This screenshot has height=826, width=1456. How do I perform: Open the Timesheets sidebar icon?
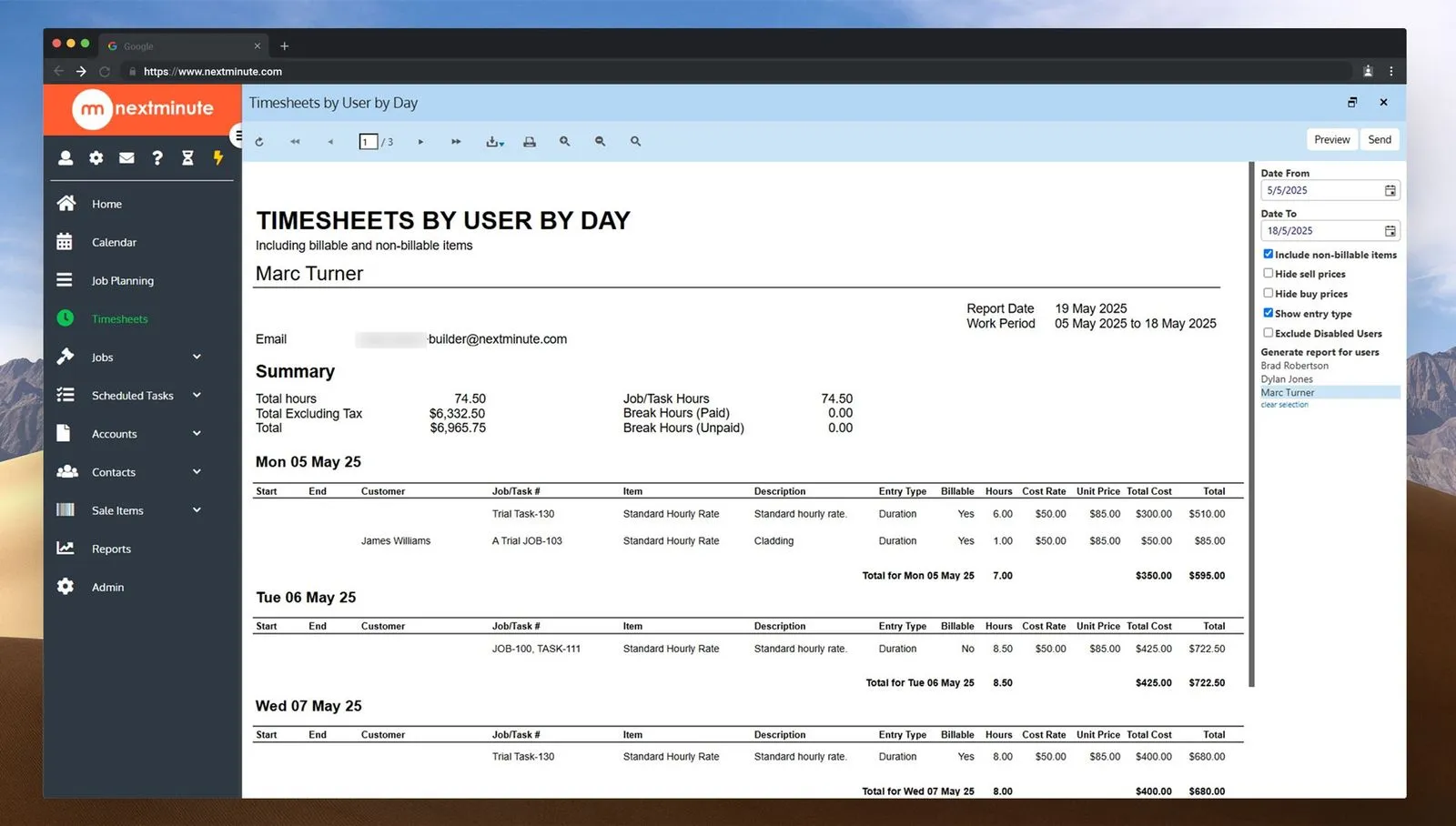click(65, 318)
